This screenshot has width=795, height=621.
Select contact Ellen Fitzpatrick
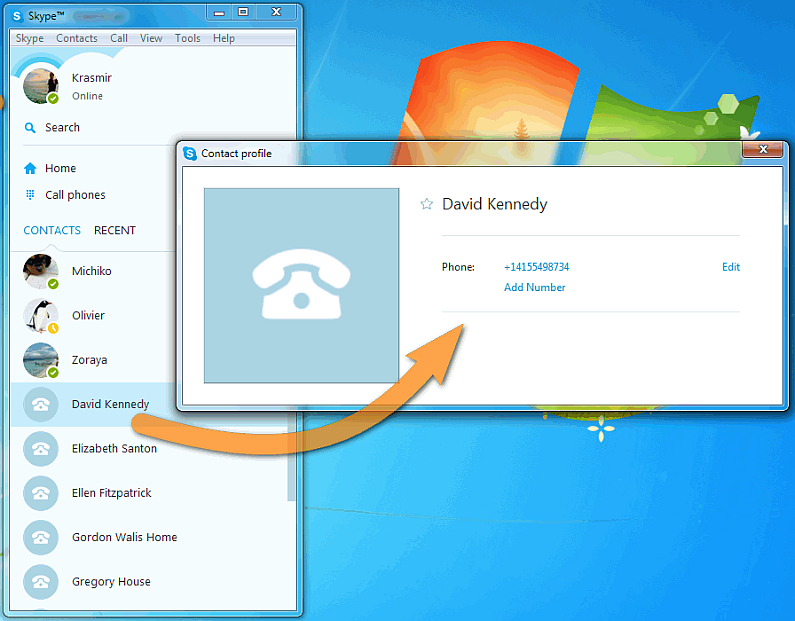pyautogui.click(x=112, y=493)
